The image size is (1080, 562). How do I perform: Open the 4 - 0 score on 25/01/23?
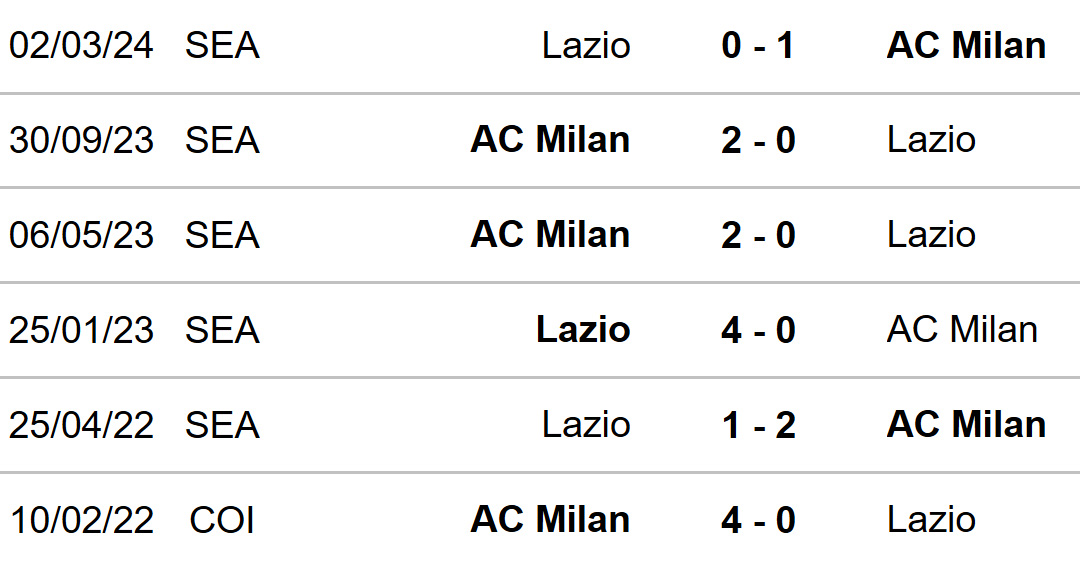[758, 330]
